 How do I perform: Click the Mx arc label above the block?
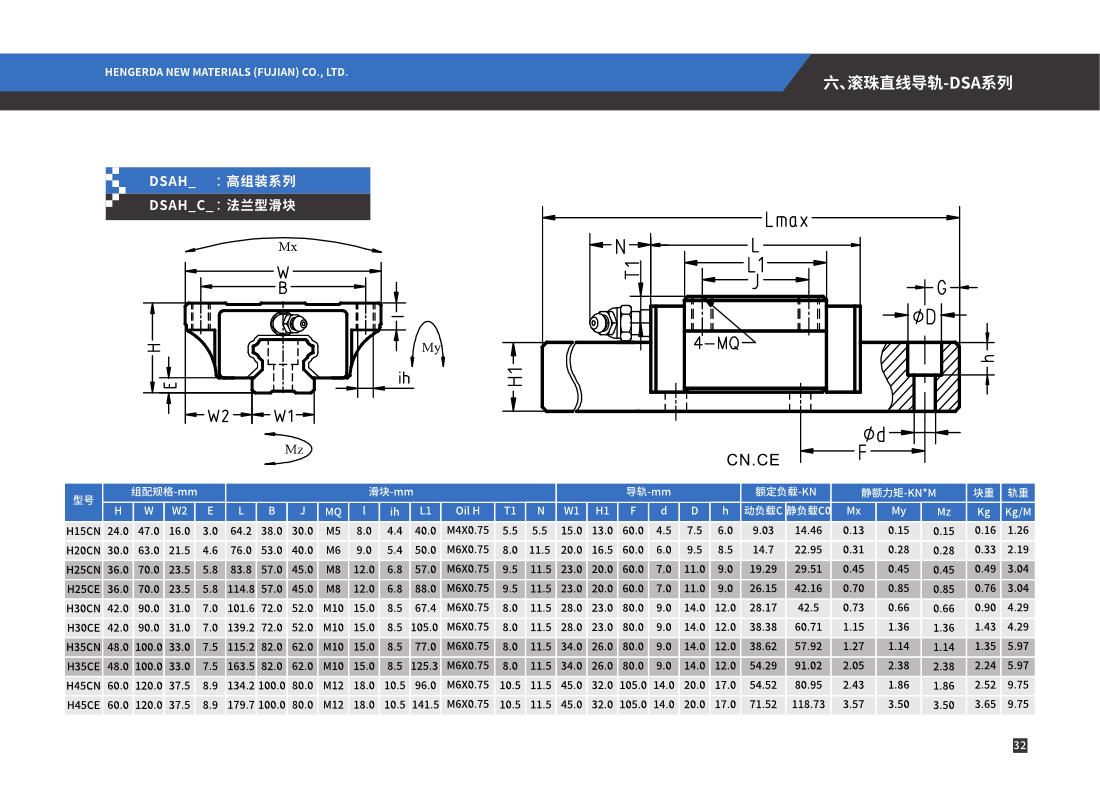(x=288, y=245)
